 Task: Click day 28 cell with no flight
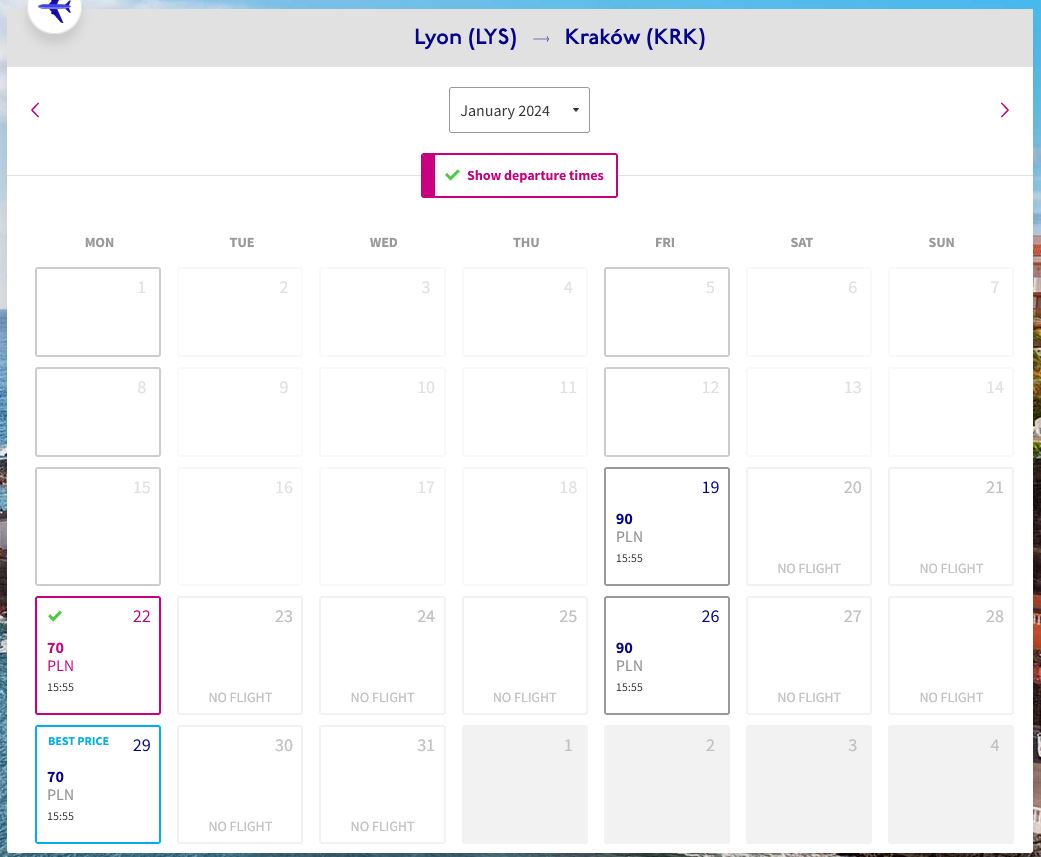pyautogui.click(x=951, y=655)
